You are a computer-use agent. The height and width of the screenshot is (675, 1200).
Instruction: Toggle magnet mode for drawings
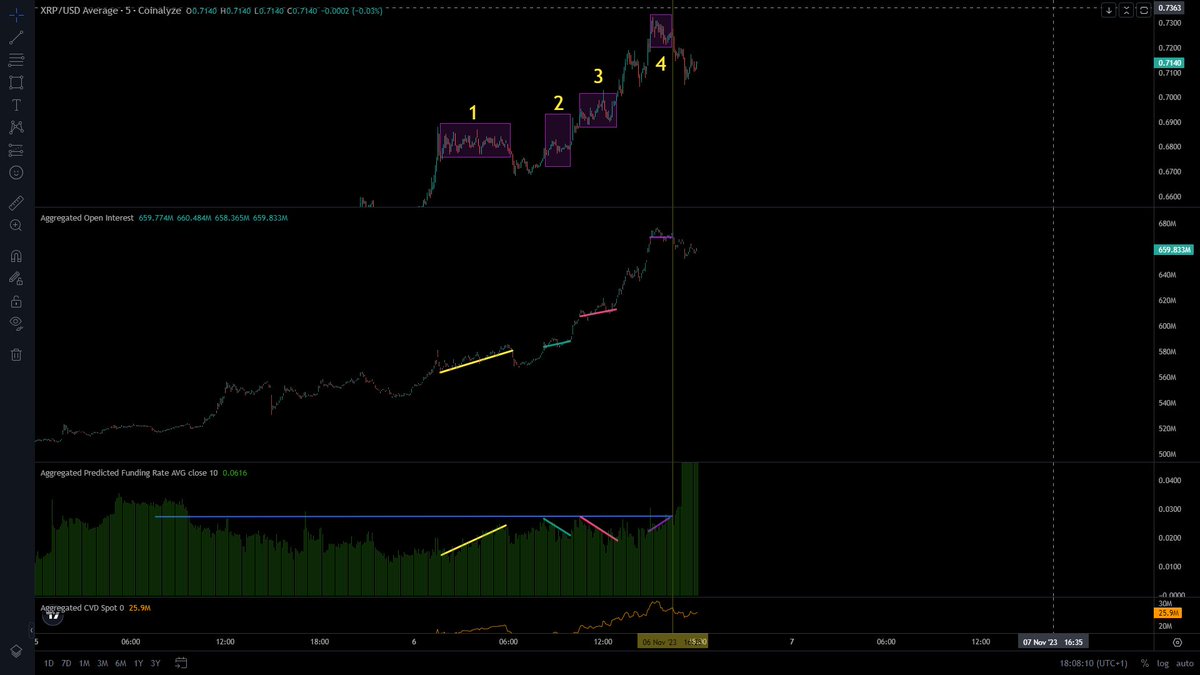[x=16, y=255]
